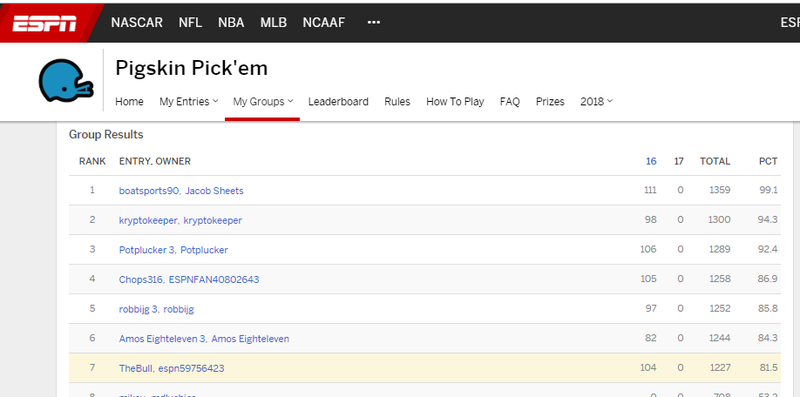Click the ESPN logo

pyautogui.click(x=44, y=23)
